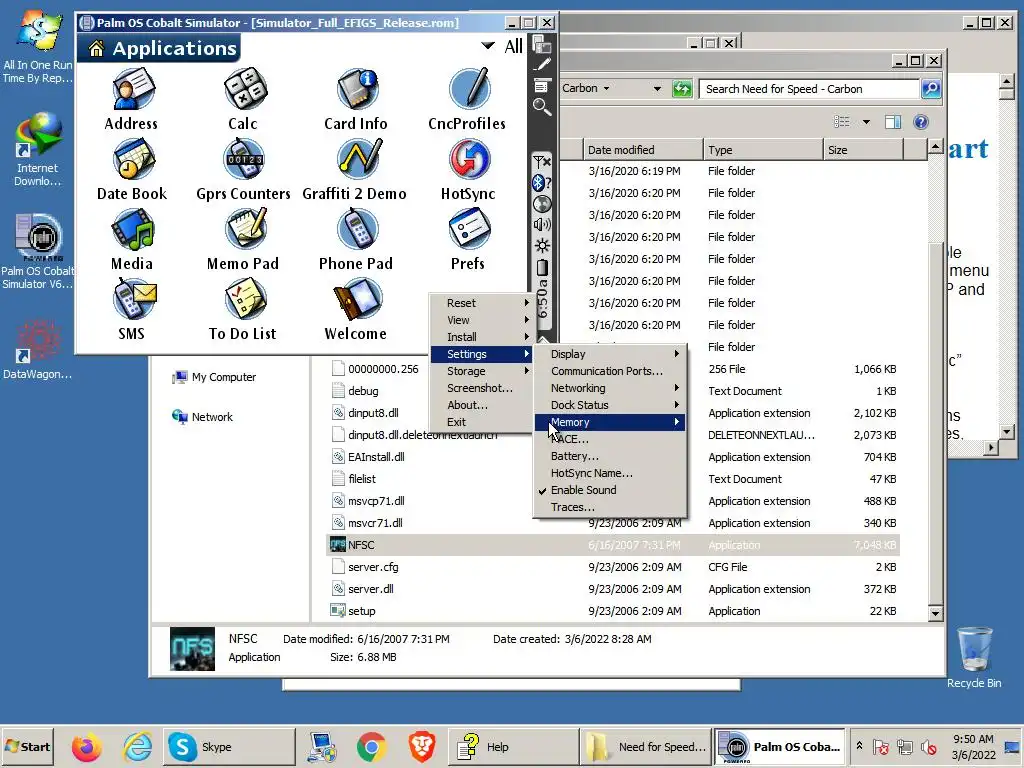The width and height of the screenshot is (1024, 768).
Task: Click the Type column header
Action: (763, 150)
